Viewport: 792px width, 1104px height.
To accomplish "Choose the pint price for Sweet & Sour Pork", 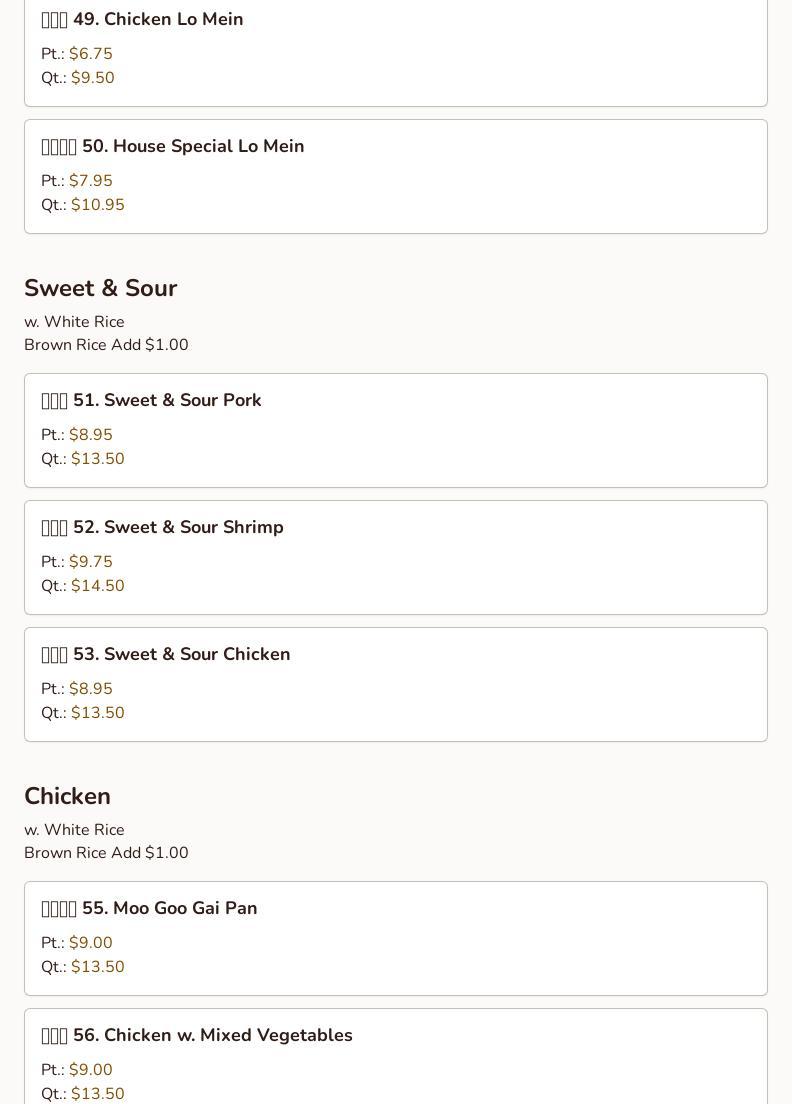I will (x=90, y=435).
